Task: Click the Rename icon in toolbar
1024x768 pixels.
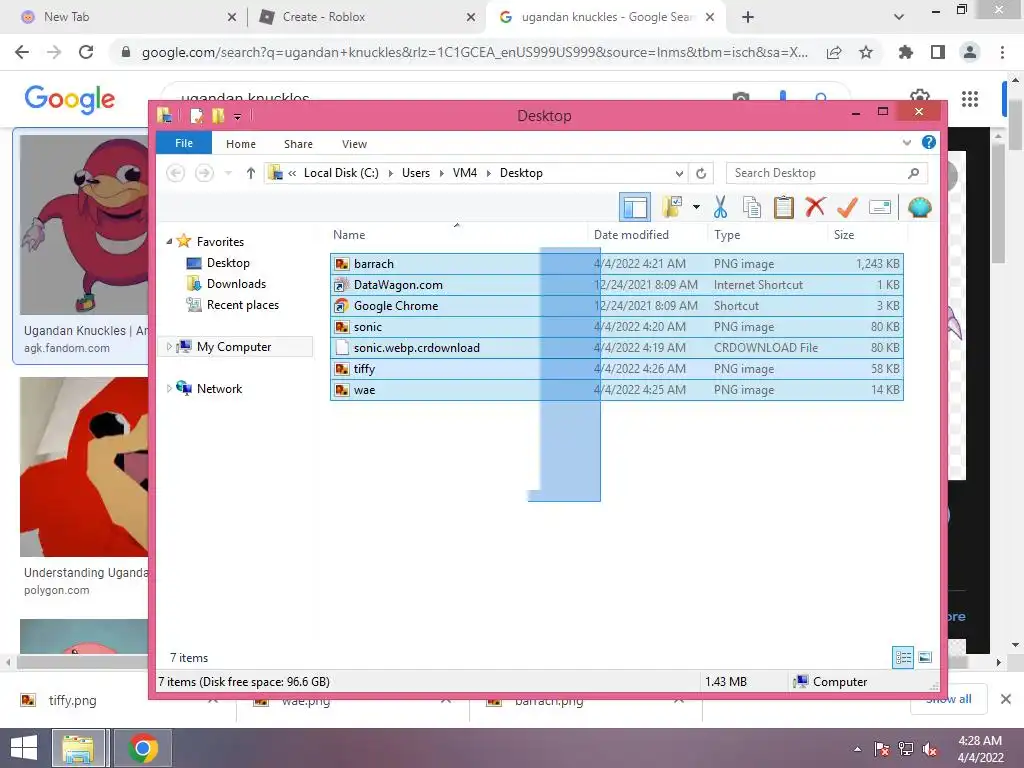Action: click(880, 208)
